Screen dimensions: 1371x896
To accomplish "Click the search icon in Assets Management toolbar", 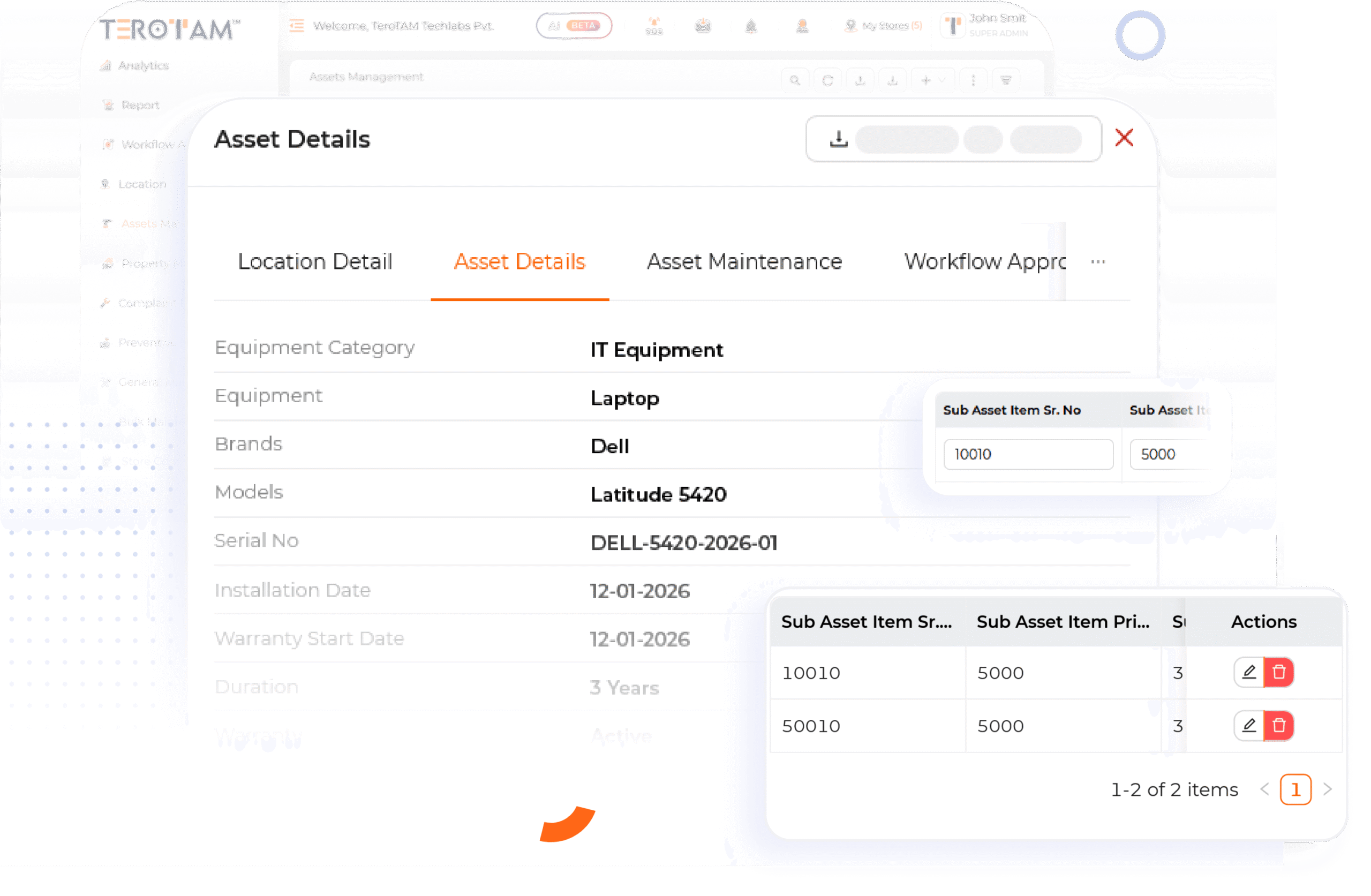I will pos(795,80).
